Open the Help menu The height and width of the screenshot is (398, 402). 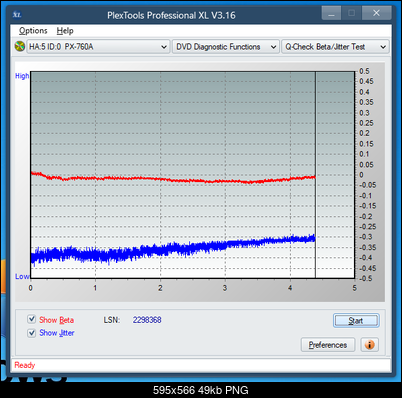65,31
